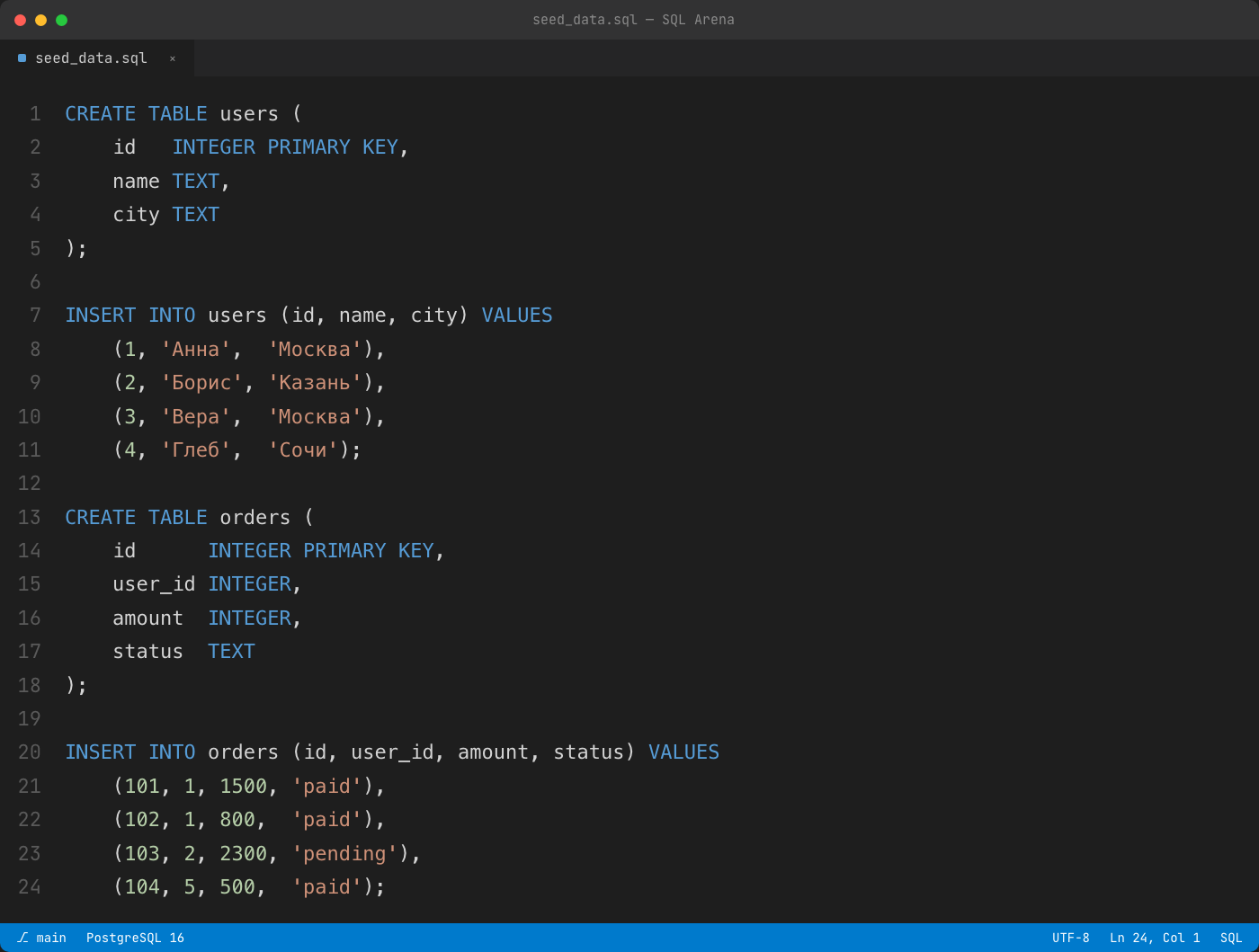
Task: Click the macOS green fullscreen window button
Action: 61,20
